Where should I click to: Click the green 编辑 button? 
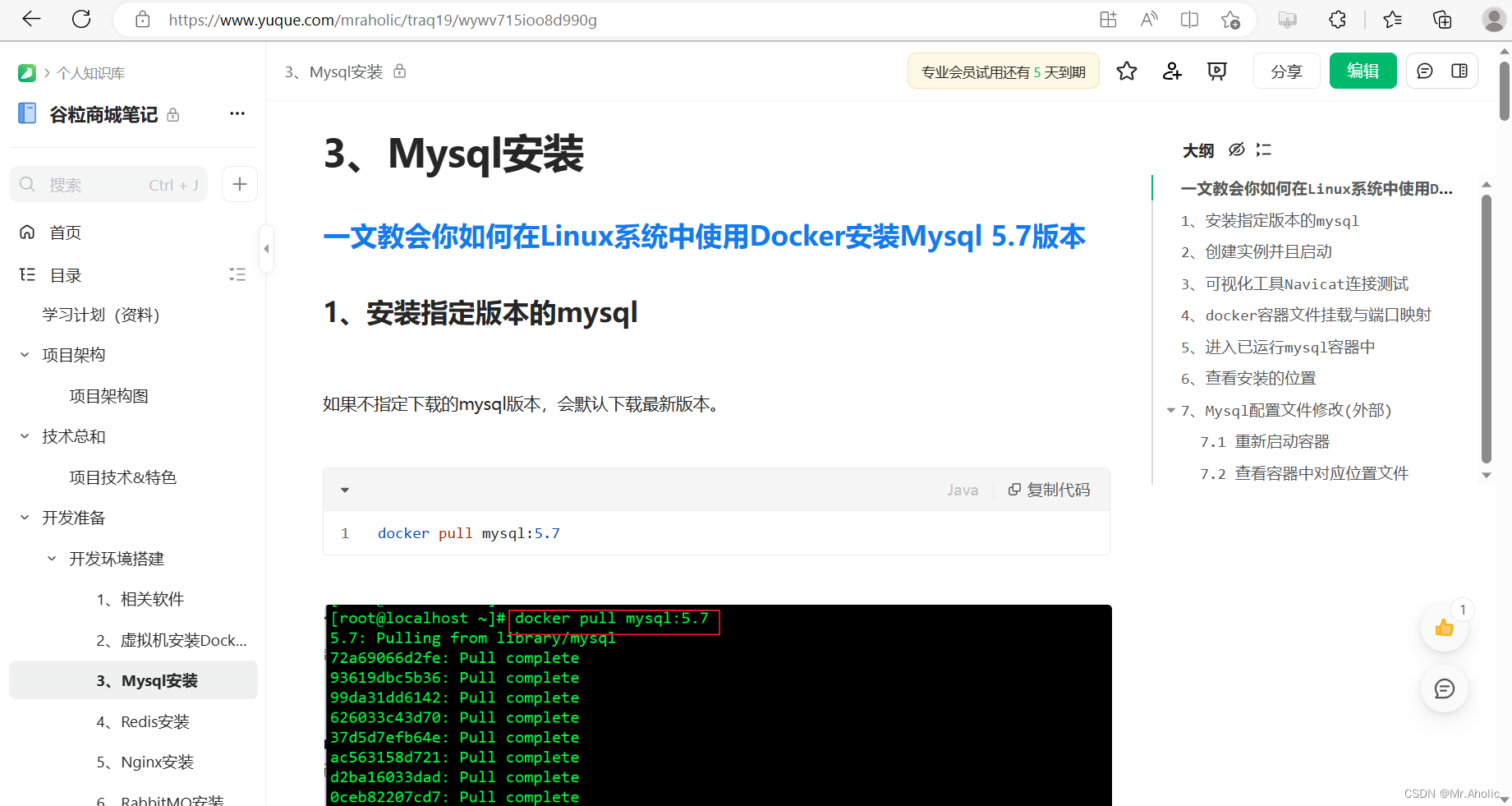tap(1363, 71)
